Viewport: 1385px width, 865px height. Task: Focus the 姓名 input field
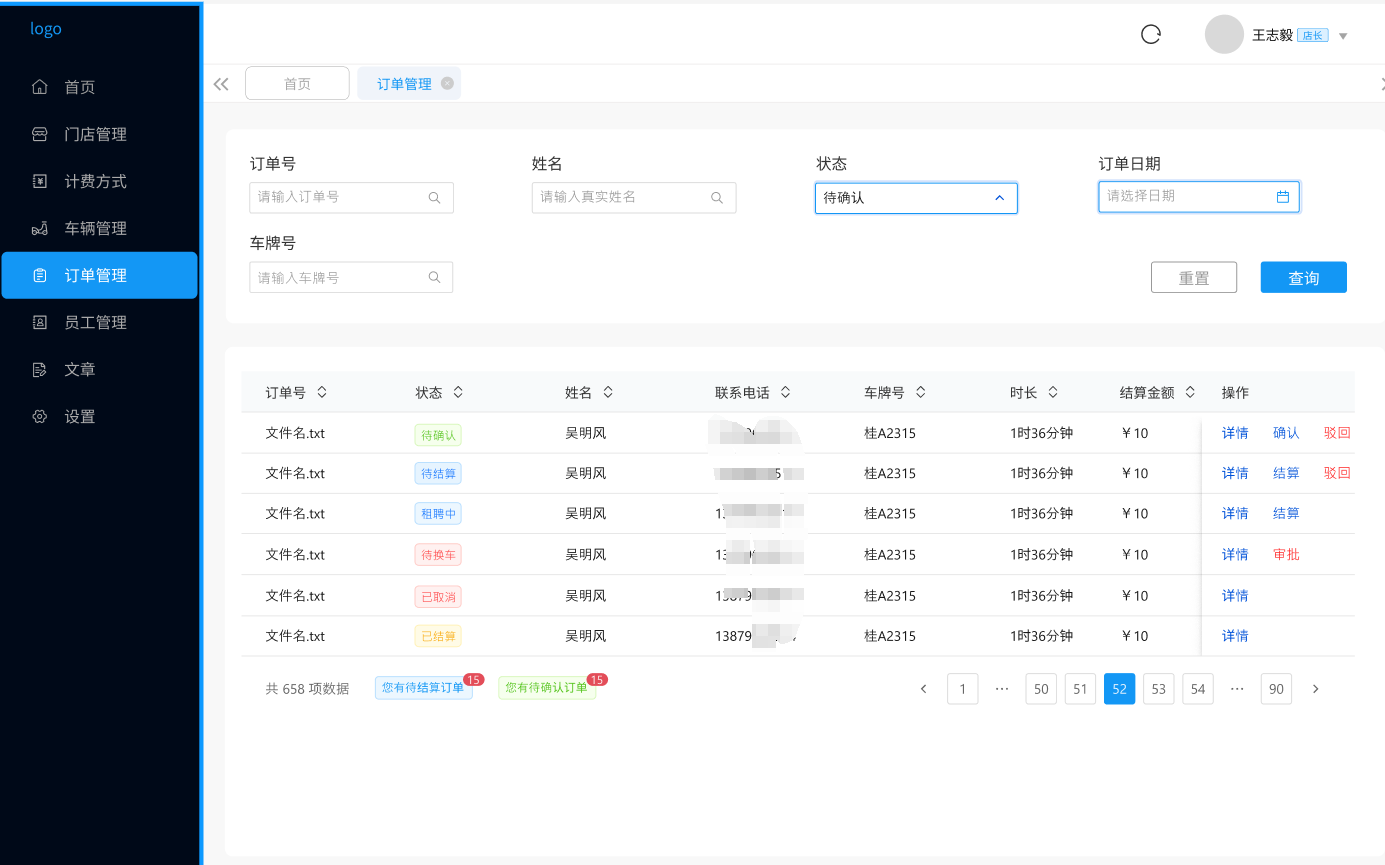point(634,197)
